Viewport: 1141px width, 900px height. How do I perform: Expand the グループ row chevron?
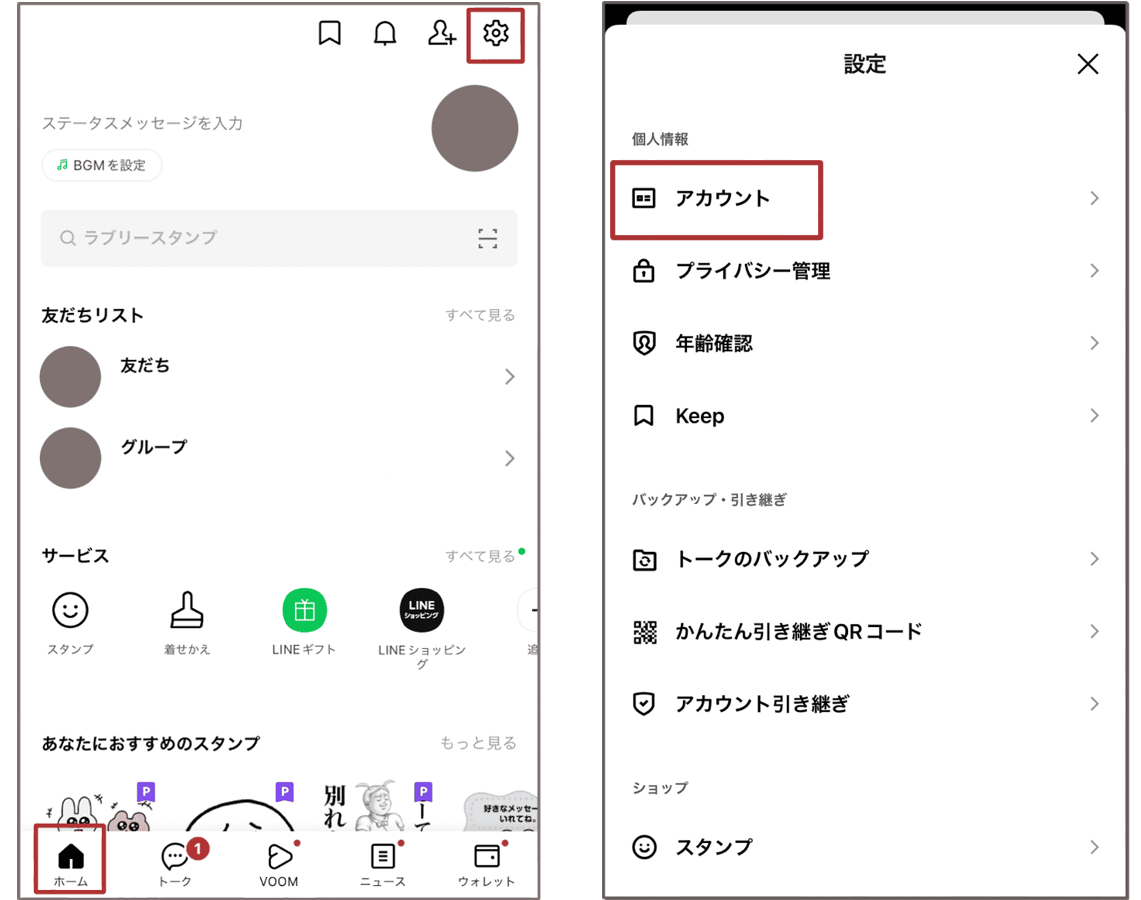click(x=510, y=458)
